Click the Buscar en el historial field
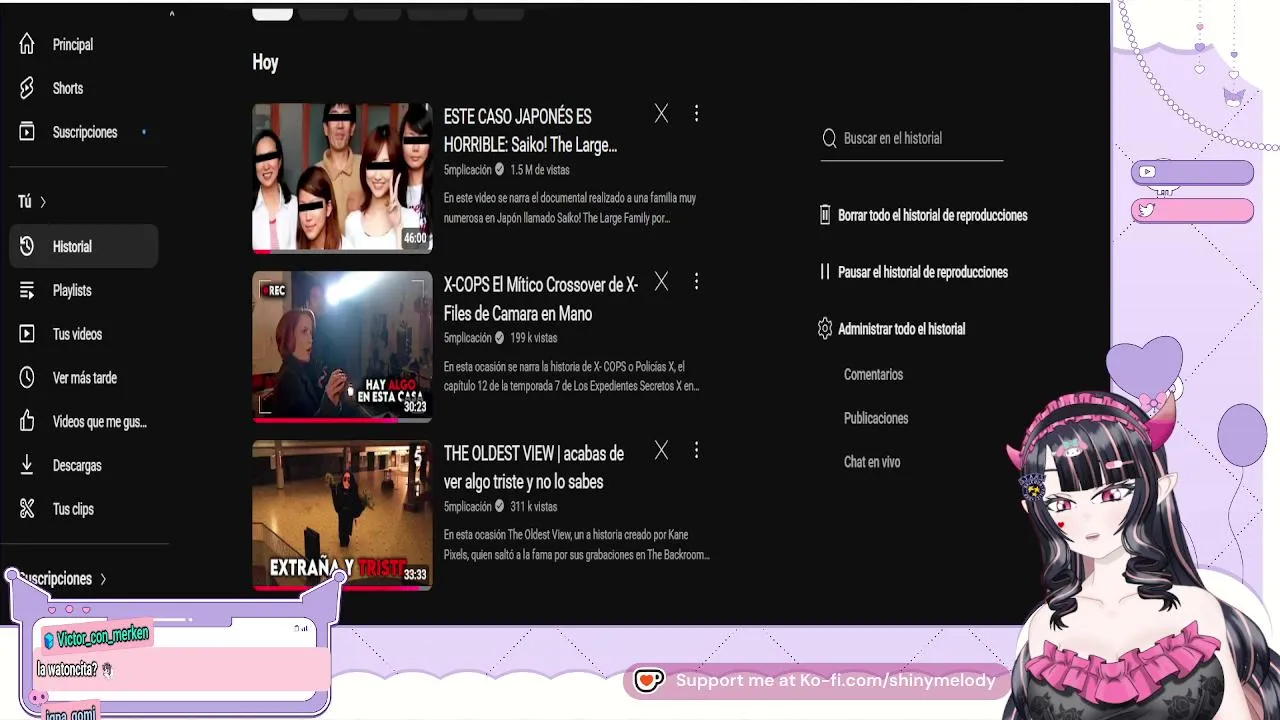Screen dimensions: 1280x720 pyautogui.click(x=911, y=139)
